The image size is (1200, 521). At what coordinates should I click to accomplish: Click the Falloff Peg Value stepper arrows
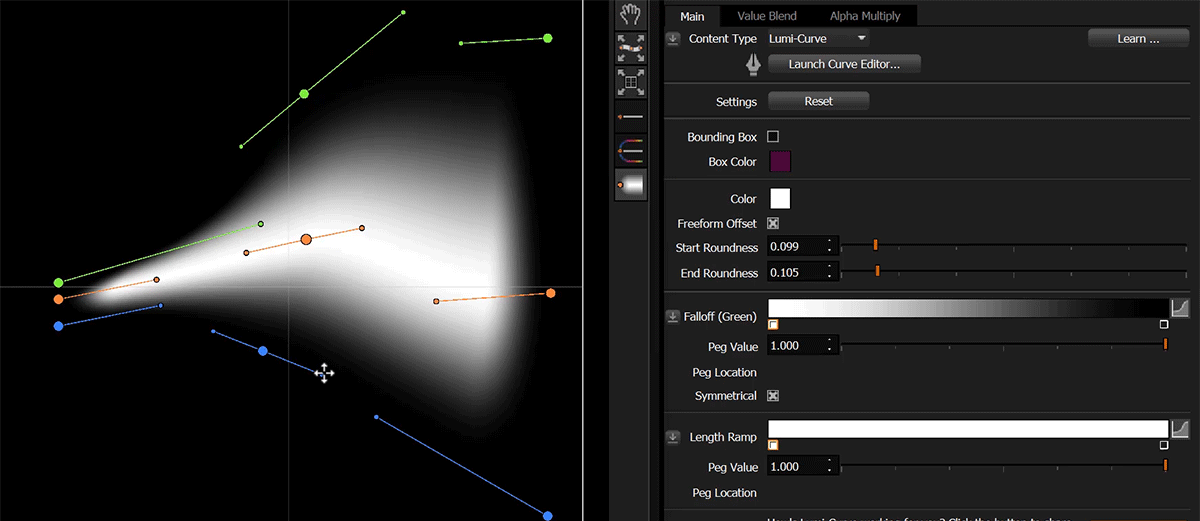831,347
